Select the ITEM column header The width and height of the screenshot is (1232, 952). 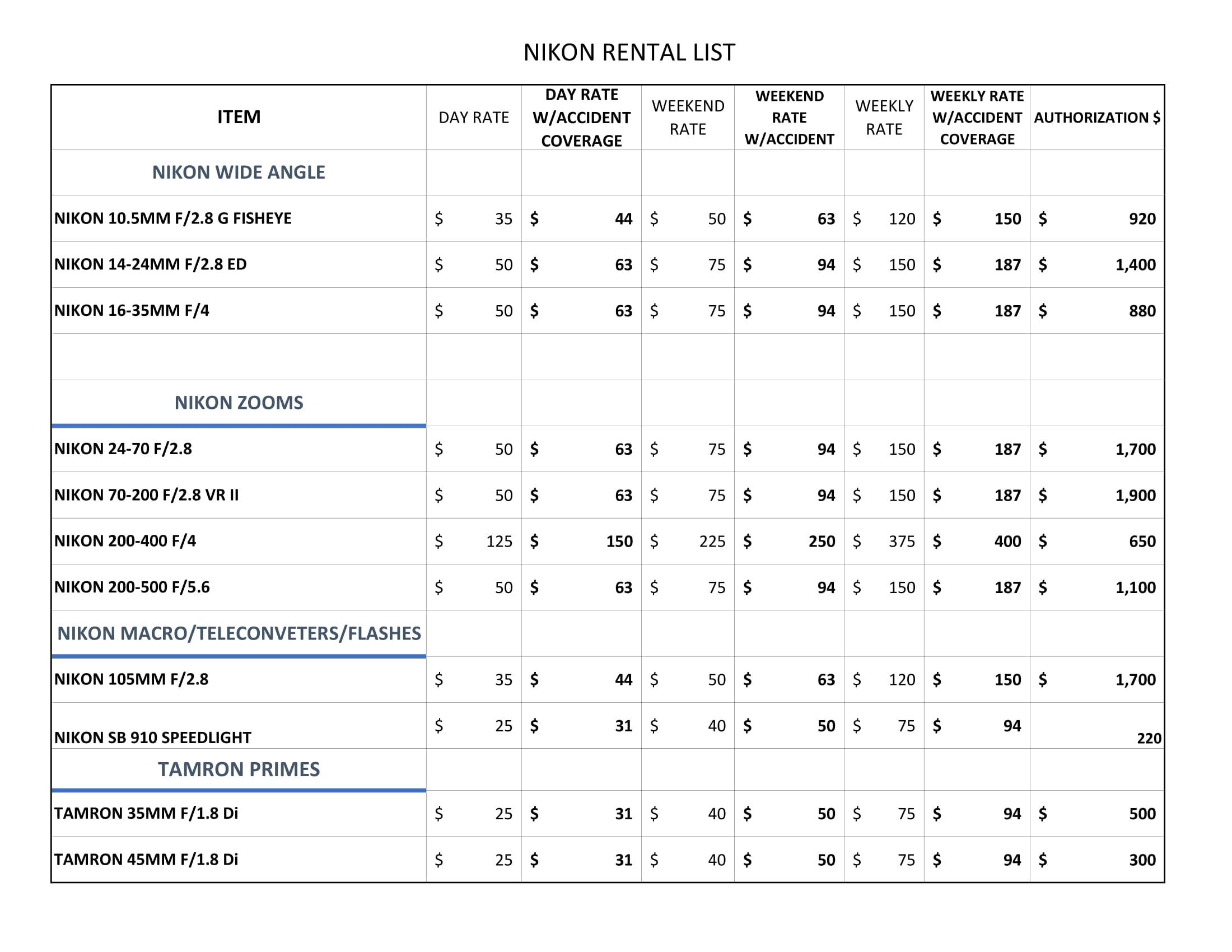(239, 116)
